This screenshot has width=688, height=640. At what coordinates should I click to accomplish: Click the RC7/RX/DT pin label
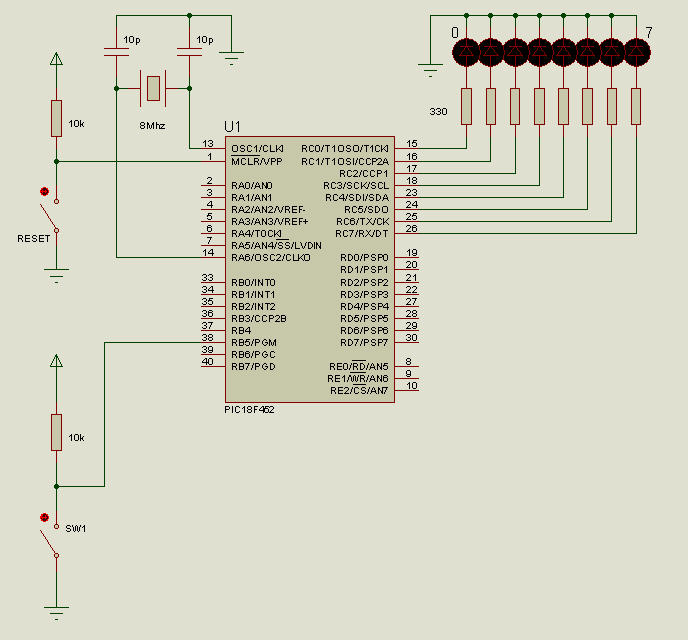[362, 233]
